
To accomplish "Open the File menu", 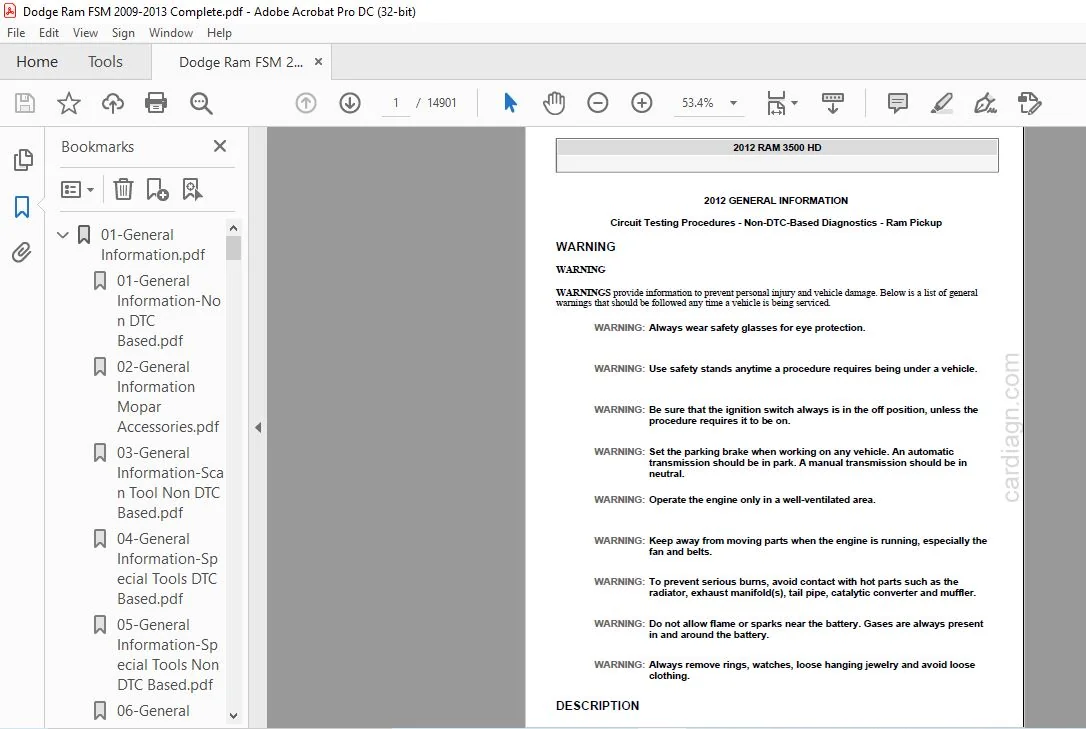I will tap(16, 33).
